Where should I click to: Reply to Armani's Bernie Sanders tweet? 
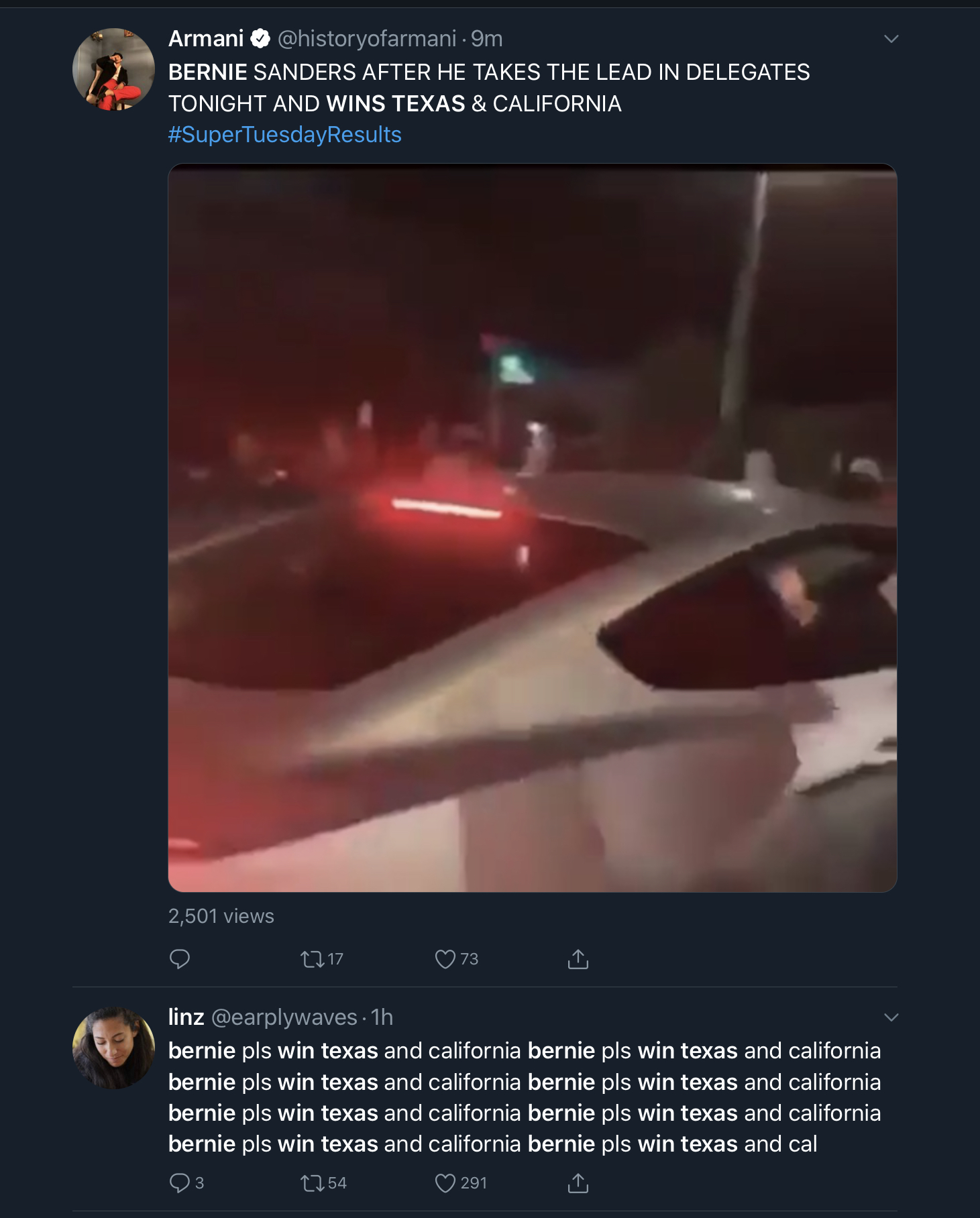click(180, 959)
